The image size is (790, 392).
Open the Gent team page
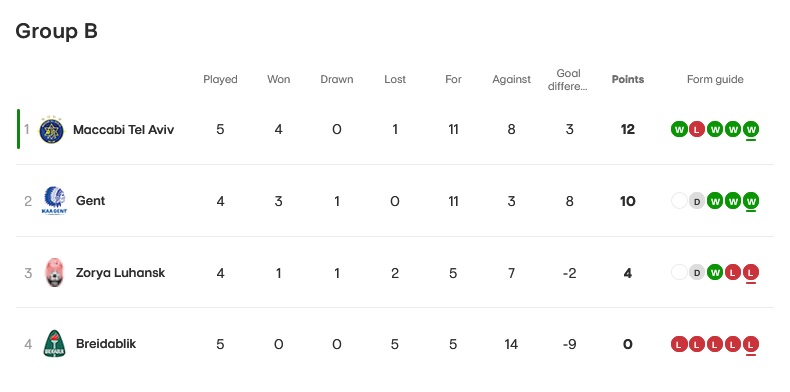tap(91, 201)
